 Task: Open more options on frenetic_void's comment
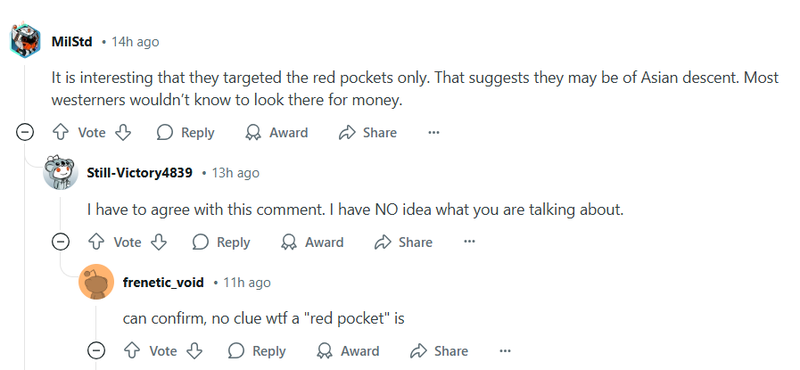point(505,351)
